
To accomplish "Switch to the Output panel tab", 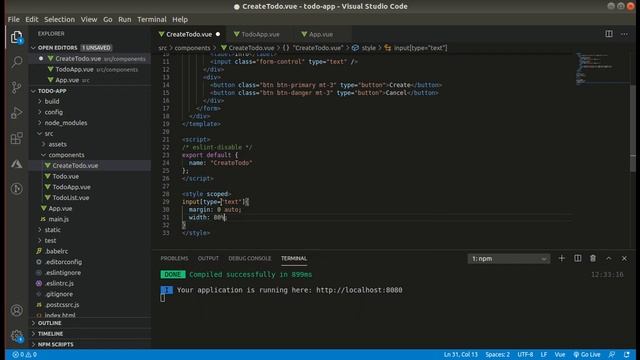I will point(208,258).
